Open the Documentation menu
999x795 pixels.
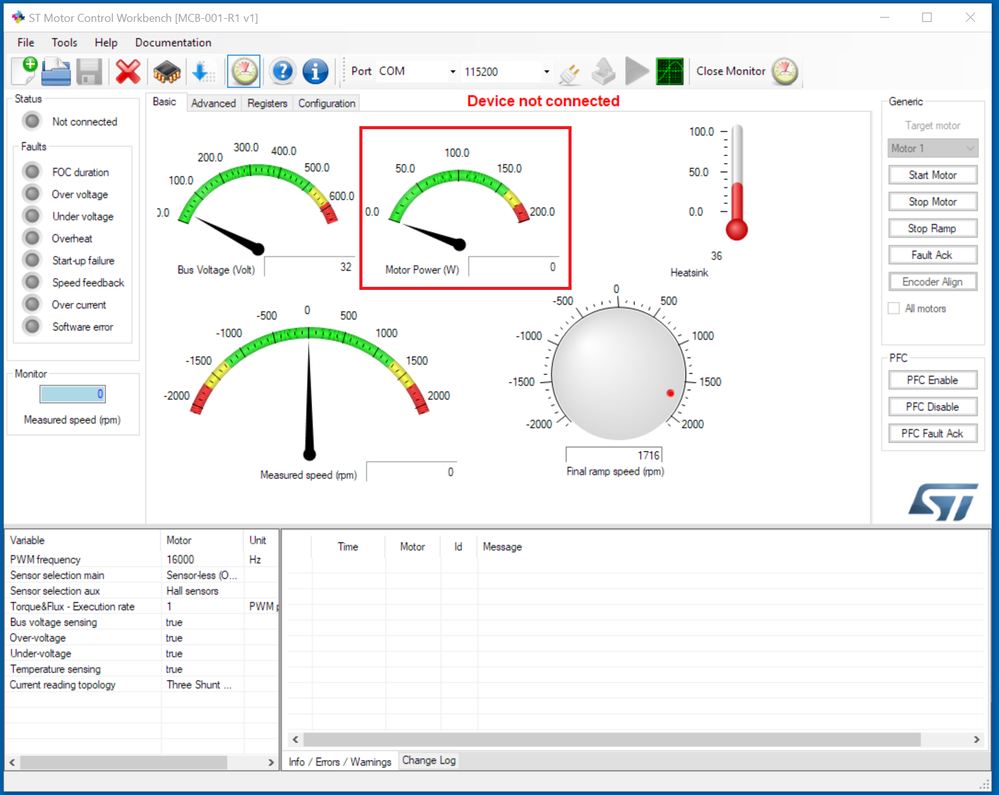click(x=173, y=43)
